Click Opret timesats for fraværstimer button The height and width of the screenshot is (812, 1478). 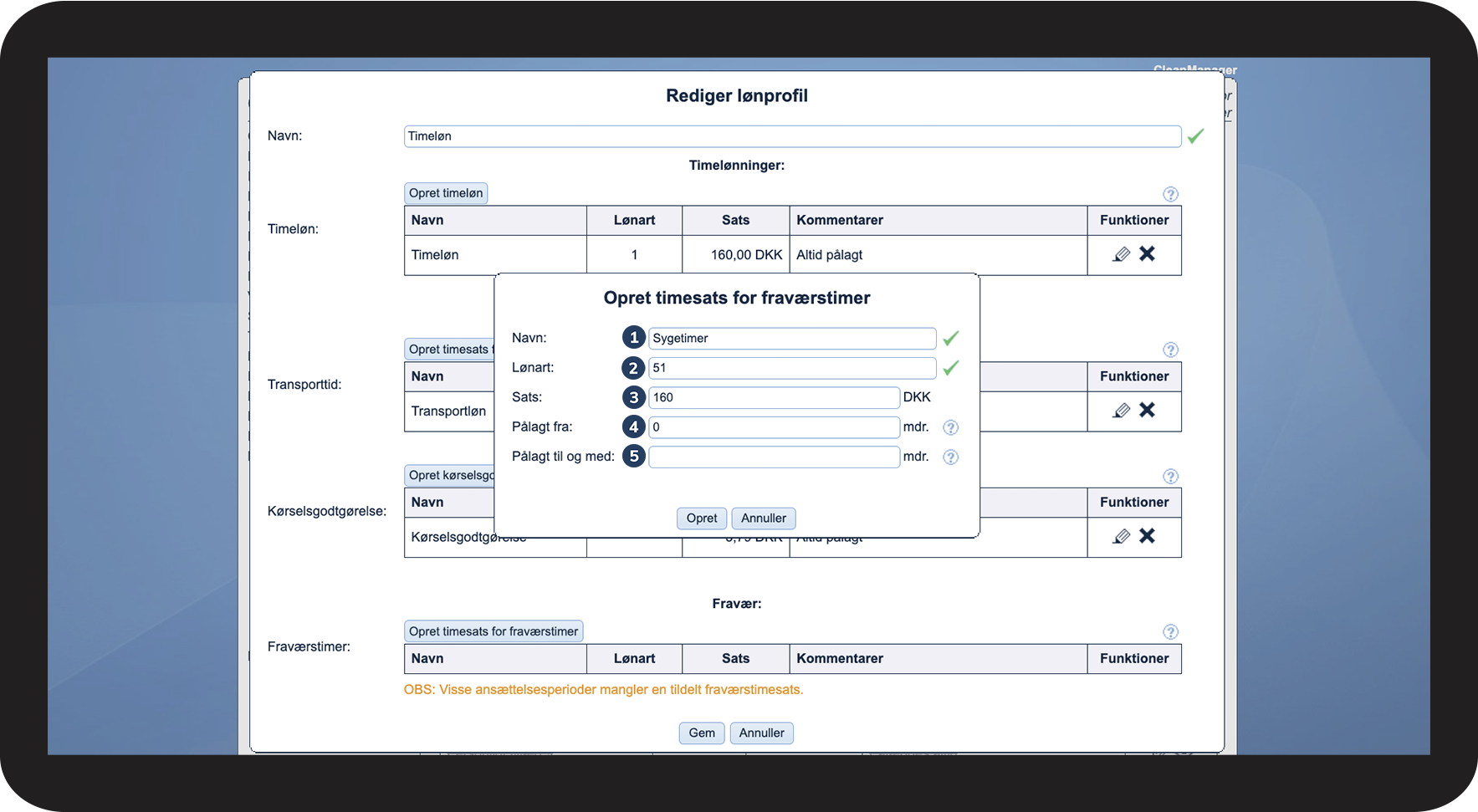pyautogui.click(x=493, y=631)
